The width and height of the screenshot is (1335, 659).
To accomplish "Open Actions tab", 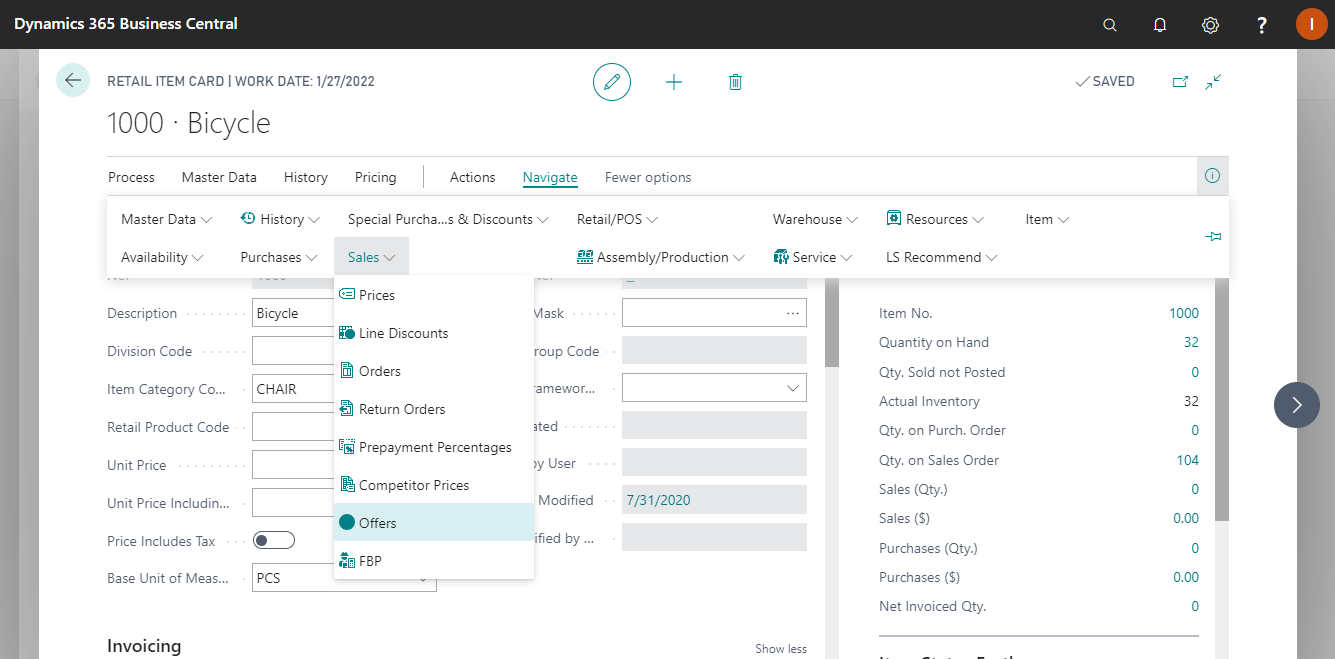I will [x=472, y=177].
